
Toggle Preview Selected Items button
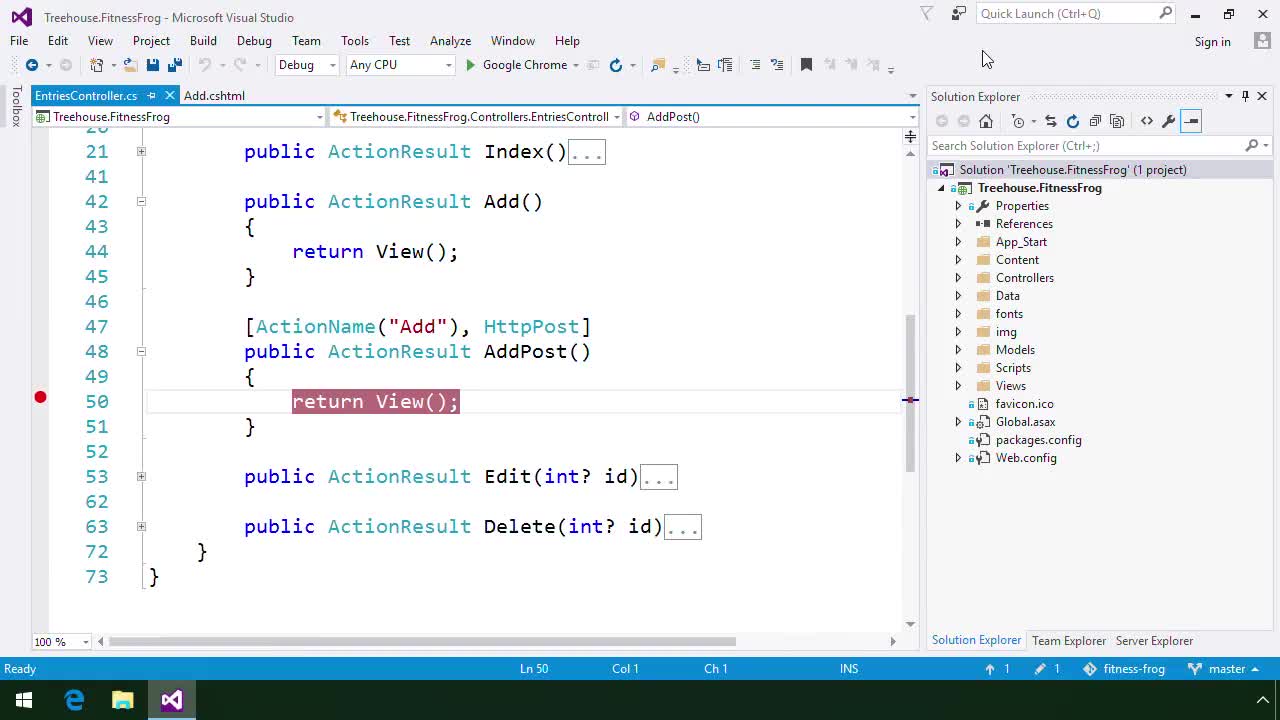click(x=1191, y=121)
